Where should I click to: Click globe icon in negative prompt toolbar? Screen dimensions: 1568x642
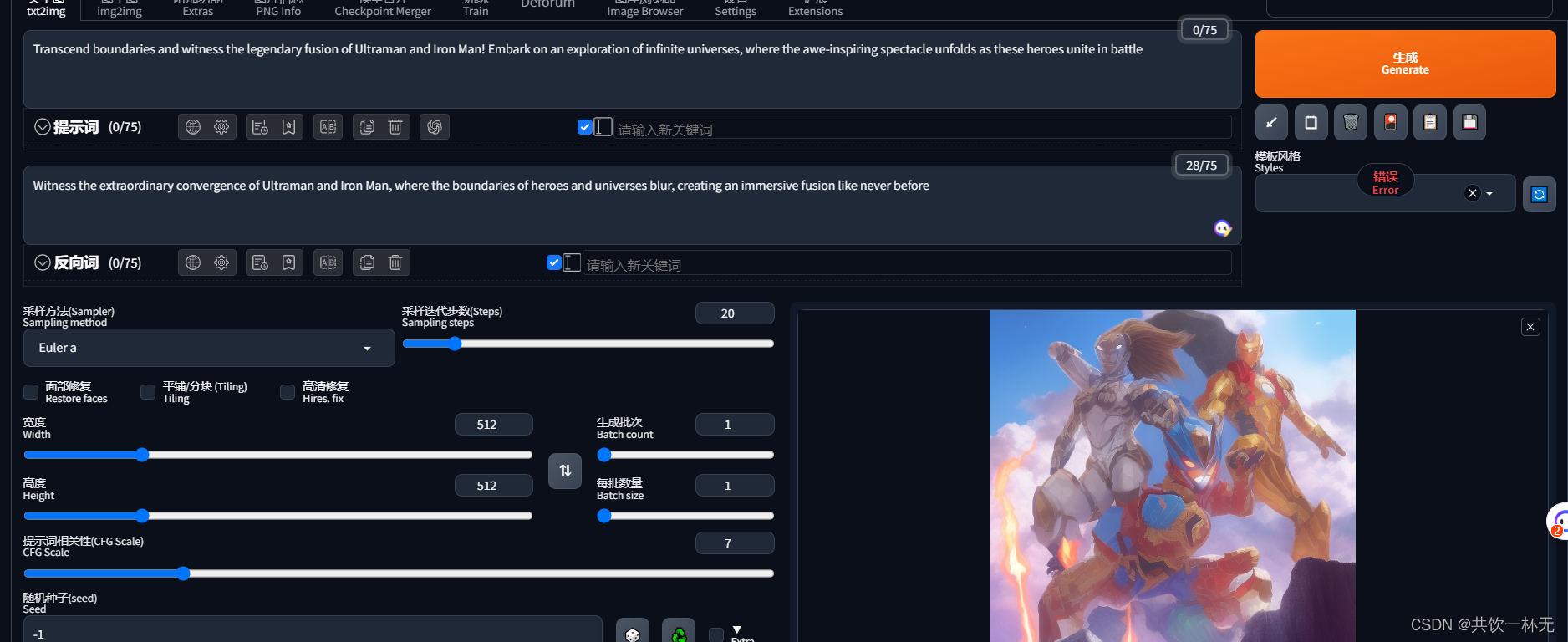pos(193,262)
